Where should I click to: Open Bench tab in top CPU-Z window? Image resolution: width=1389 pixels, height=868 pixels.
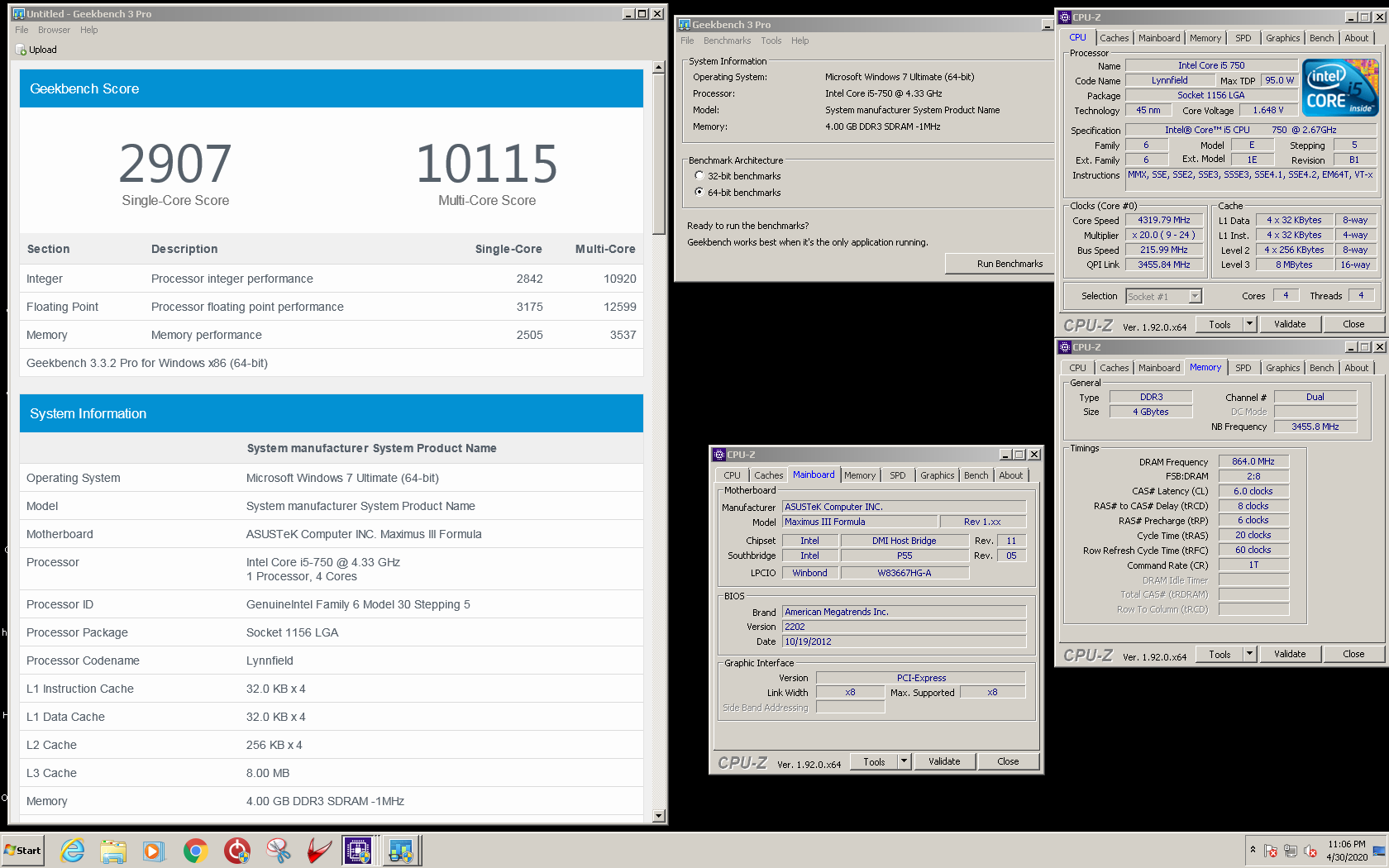[x=1321, y=38]
